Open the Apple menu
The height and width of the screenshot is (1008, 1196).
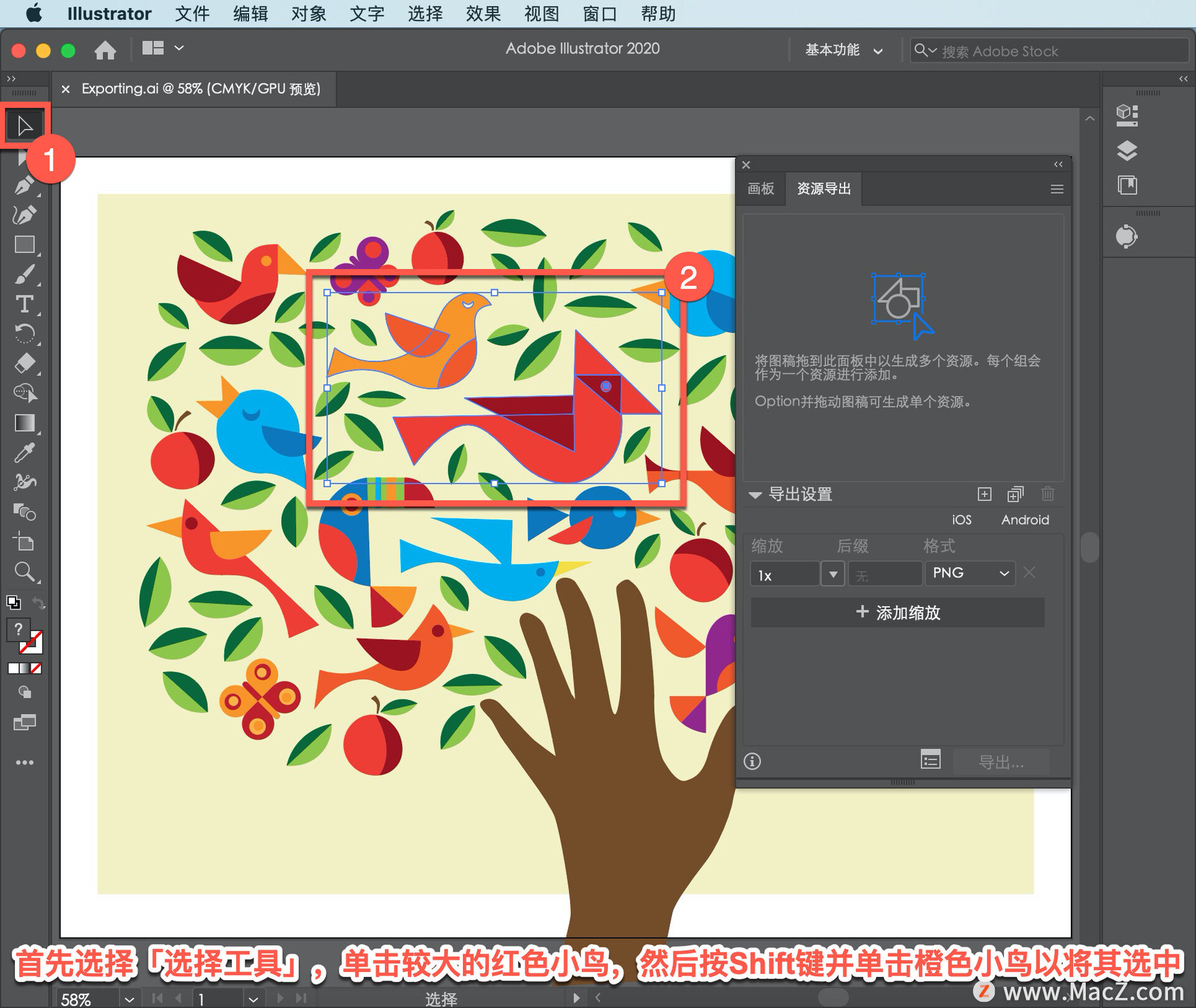pos(34,14)
